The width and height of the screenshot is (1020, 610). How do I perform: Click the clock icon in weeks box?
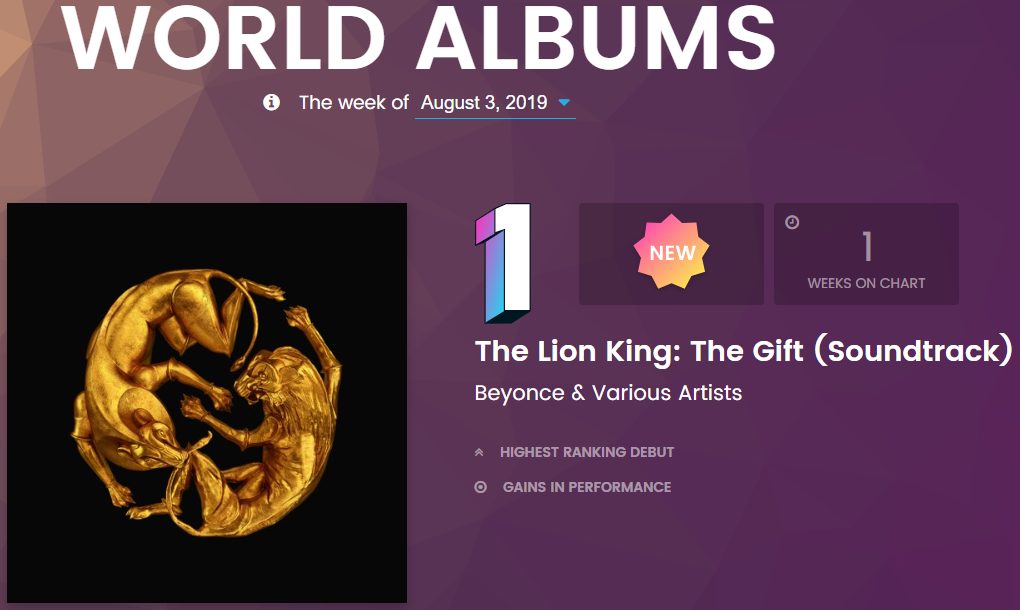(x=792, y=222)
